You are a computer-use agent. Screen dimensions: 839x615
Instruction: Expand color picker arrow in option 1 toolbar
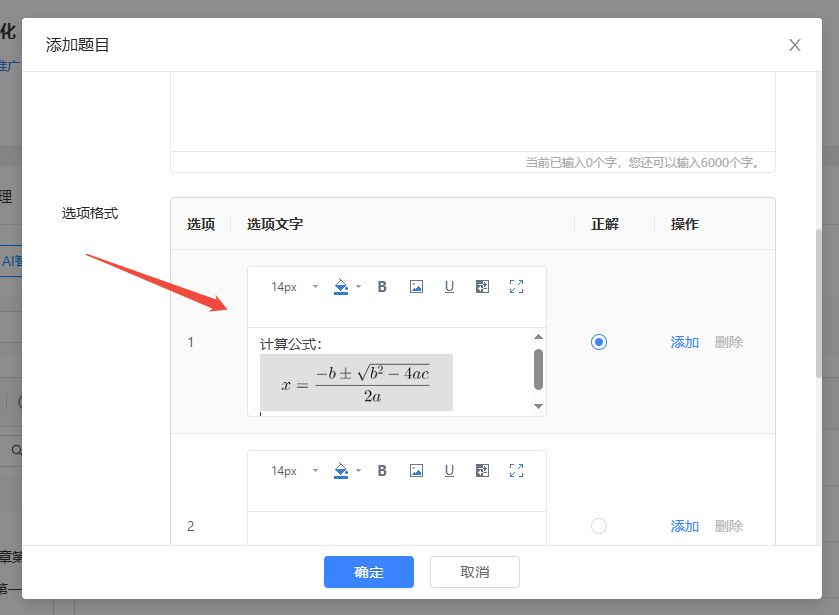pos(359,287)
